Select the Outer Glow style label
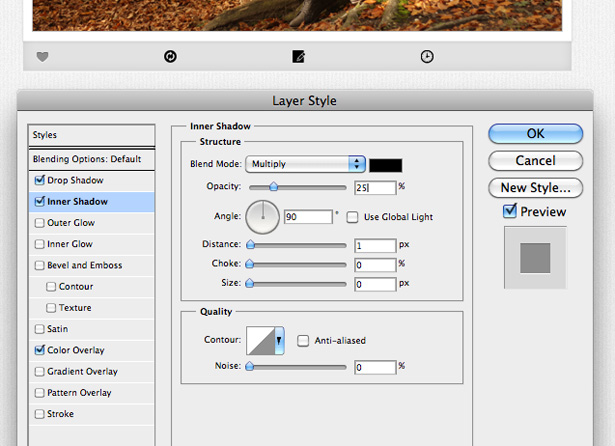Image resolution: width=615 pixels, height=446 pixels. tap(71, 223)
